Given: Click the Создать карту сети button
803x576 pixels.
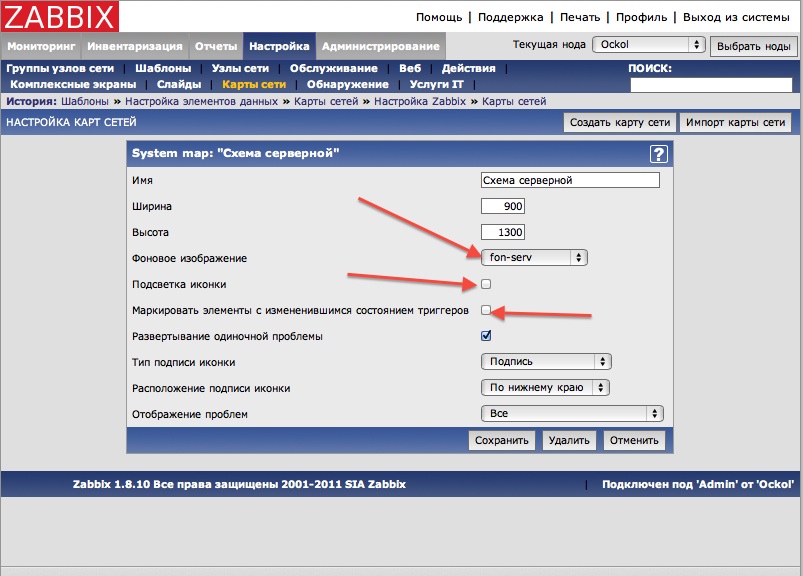Looking at the screenshot, I should 619,122.
